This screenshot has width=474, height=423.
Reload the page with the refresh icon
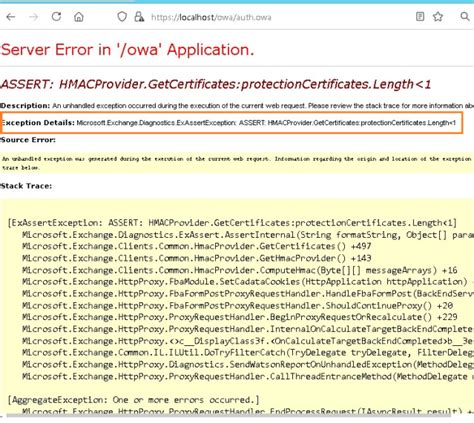56,16
